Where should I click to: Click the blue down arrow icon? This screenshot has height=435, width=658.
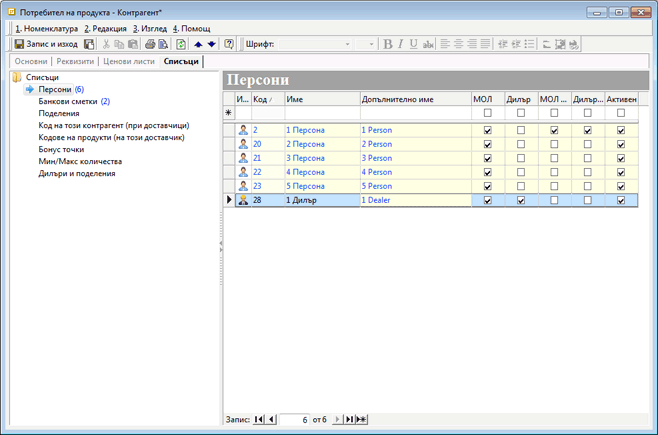click(x=212, y=44)
